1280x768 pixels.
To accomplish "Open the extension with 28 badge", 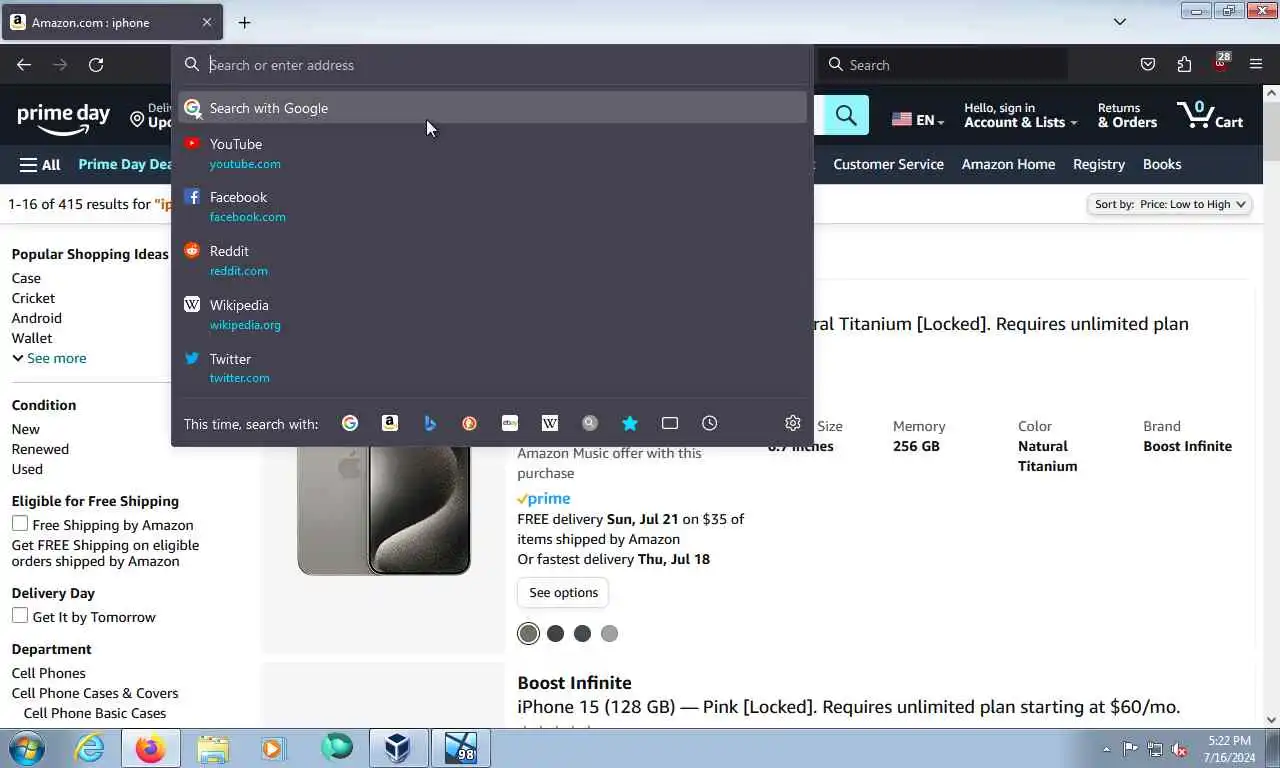I will (x=1220, y=63).
